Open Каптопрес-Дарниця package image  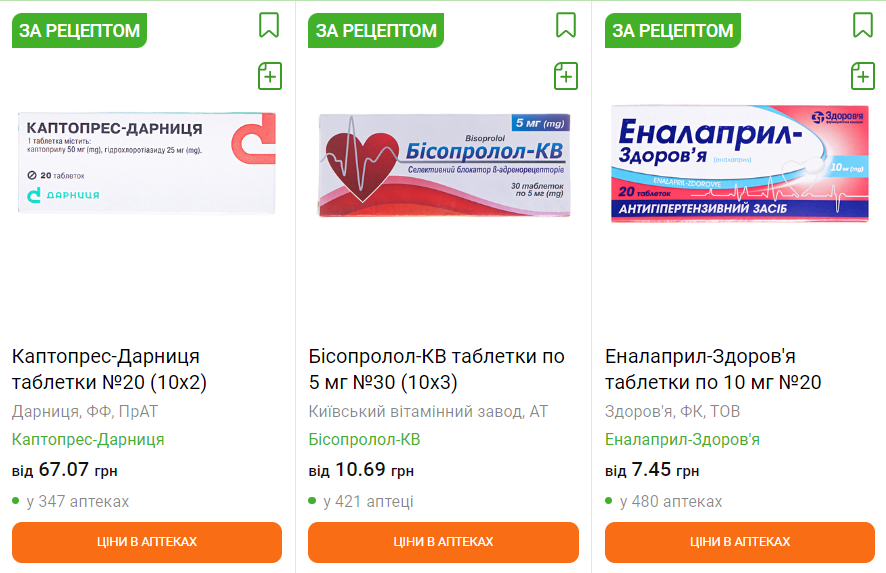click(147, 163)
